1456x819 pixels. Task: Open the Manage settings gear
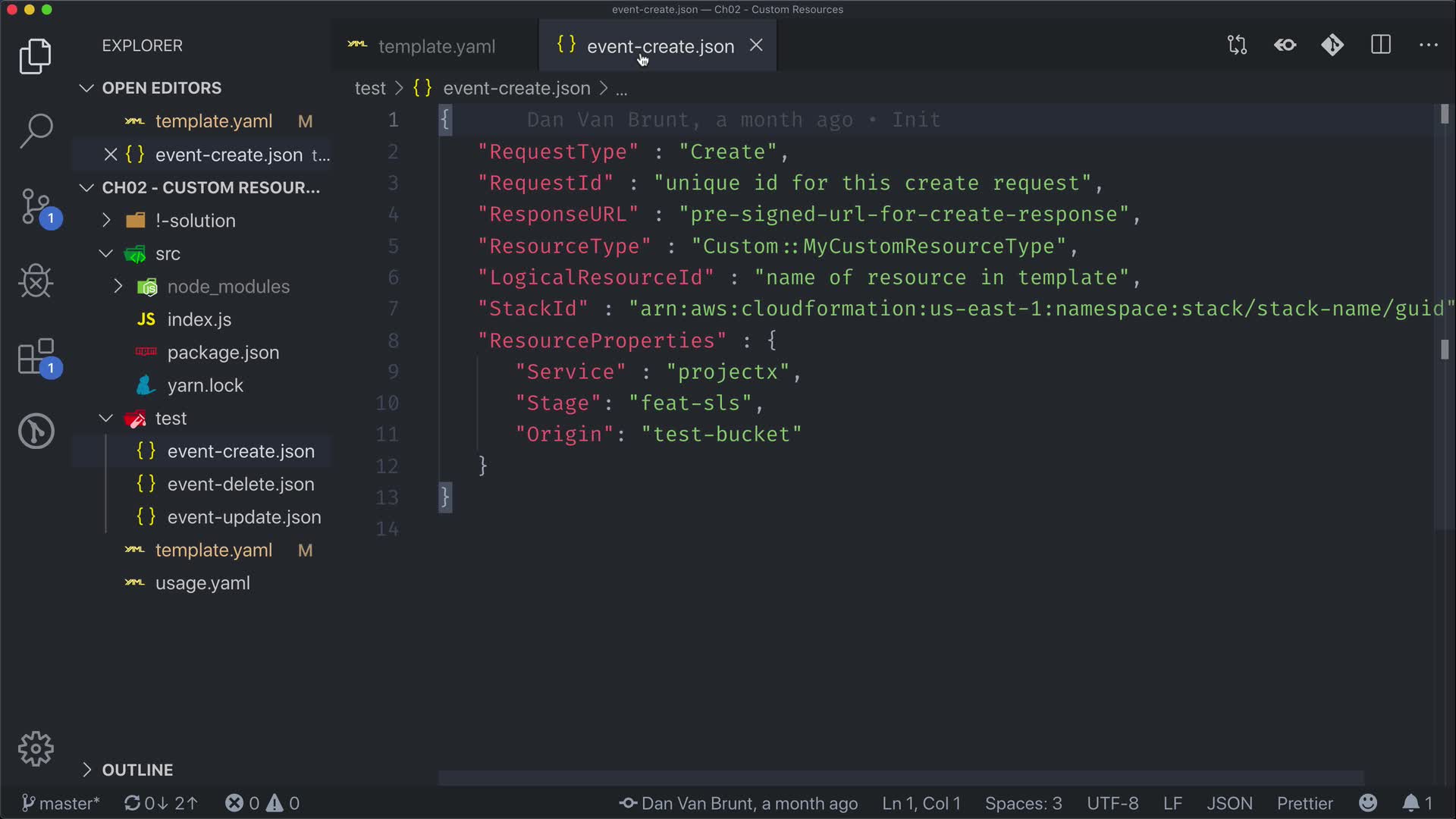[36, 749]
